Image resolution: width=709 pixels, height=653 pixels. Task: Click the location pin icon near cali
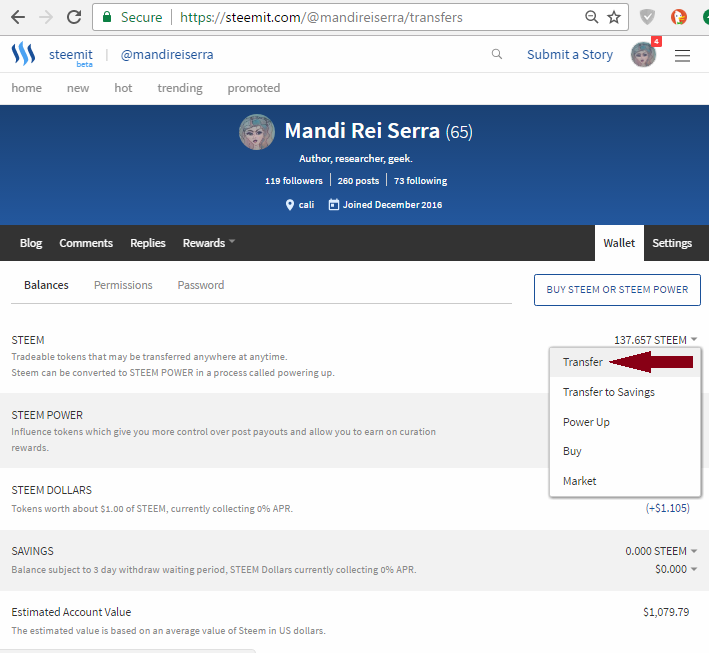pos(290,205)
